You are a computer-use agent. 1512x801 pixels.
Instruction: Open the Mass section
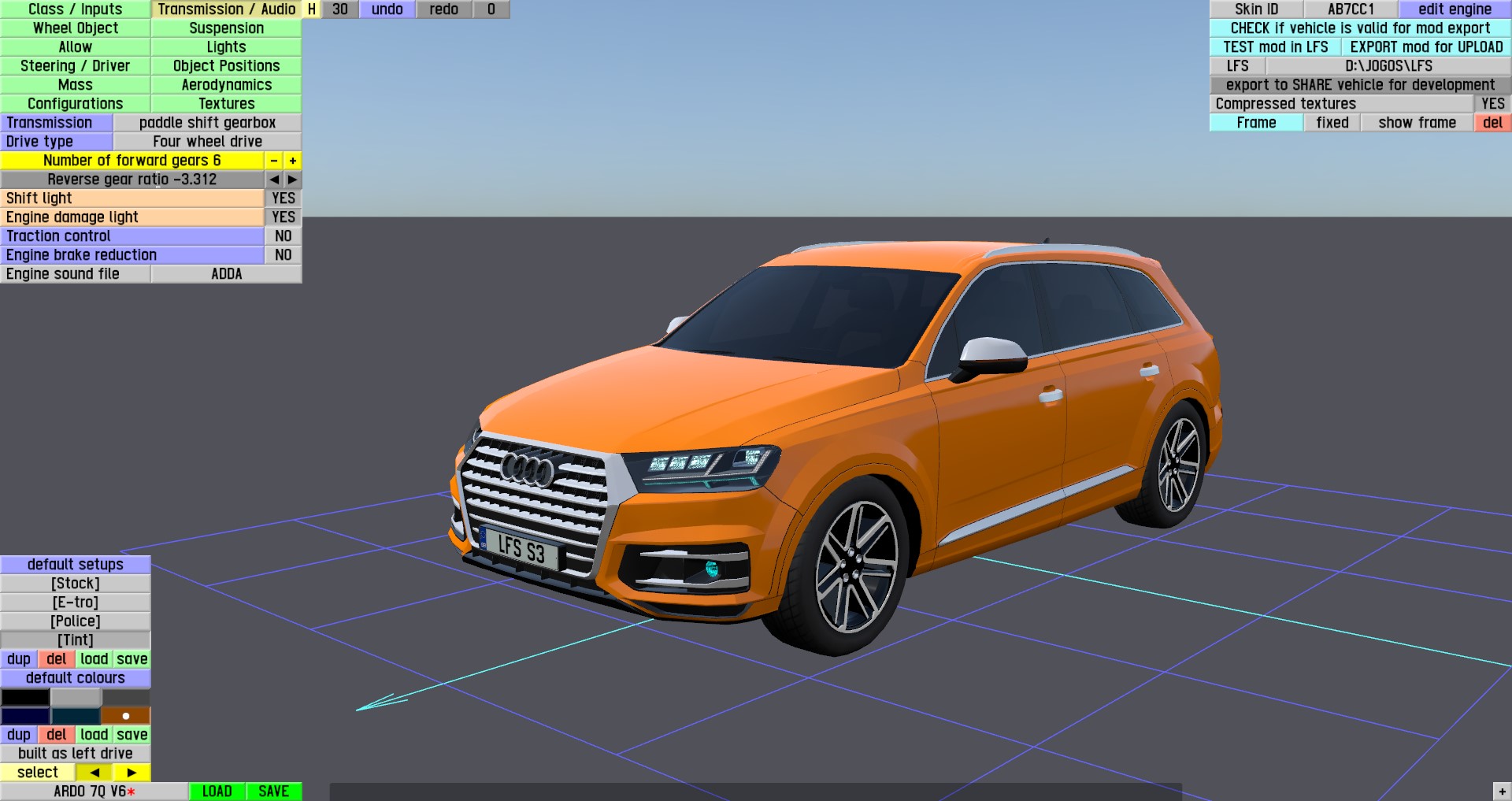[76, 85]
